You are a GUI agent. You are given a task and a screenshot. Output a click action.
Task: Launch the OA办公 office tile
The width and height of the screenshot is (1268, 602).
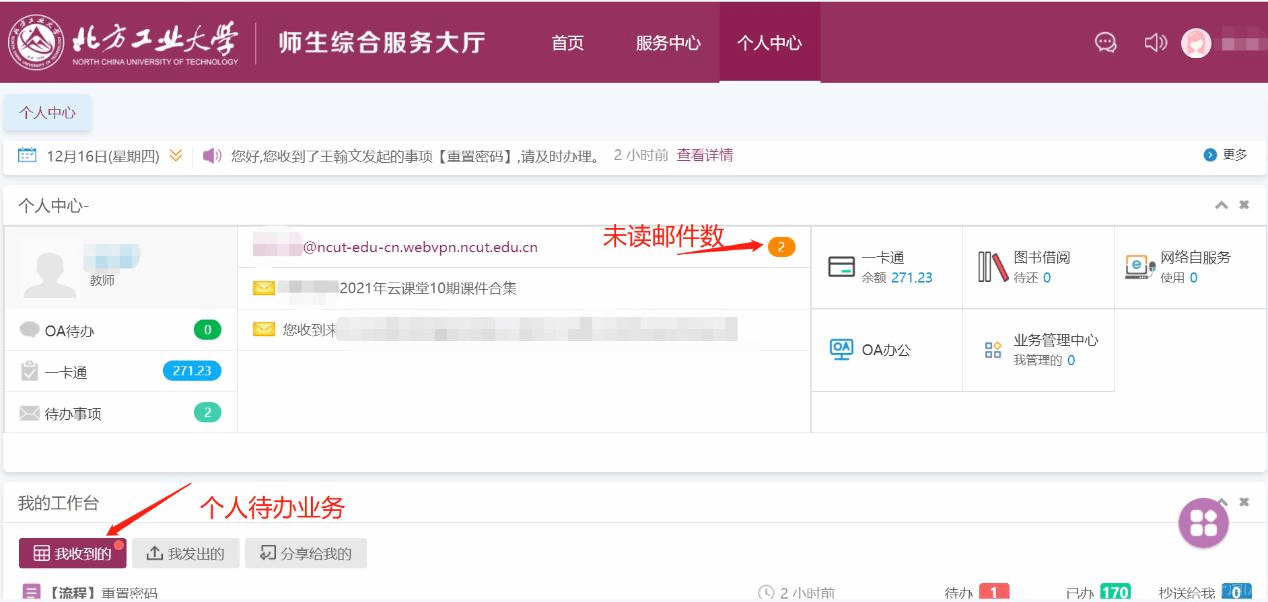872,350
